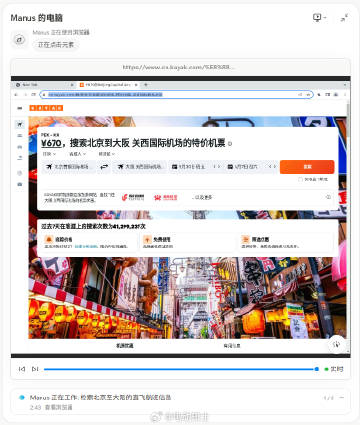
Task: Skip to next step in the playback bar
Action: pos(35,369)
